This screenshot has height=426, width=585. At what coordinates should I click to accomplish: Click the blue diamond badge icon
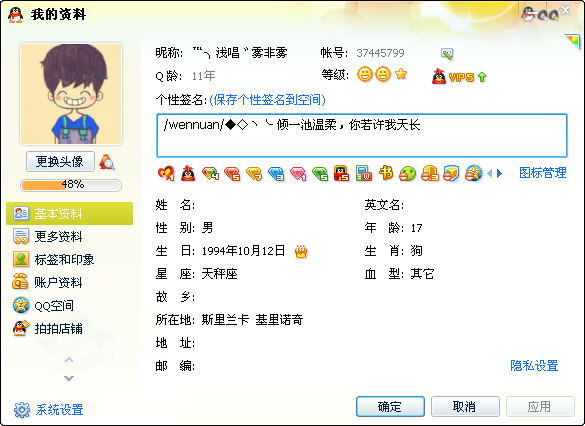(276, 174)
